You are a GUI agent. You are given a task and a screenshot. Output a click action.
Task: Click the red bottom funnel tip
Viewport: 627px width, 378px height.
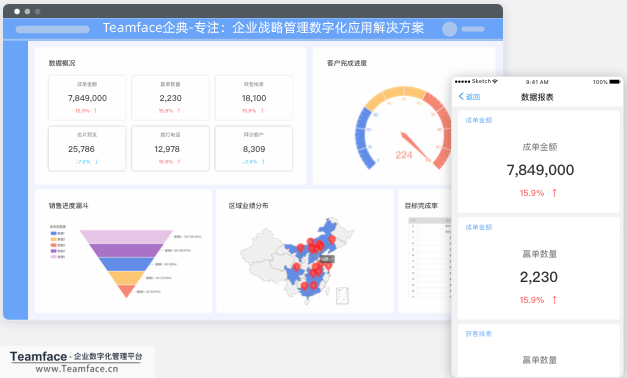[x=126, y=291]
